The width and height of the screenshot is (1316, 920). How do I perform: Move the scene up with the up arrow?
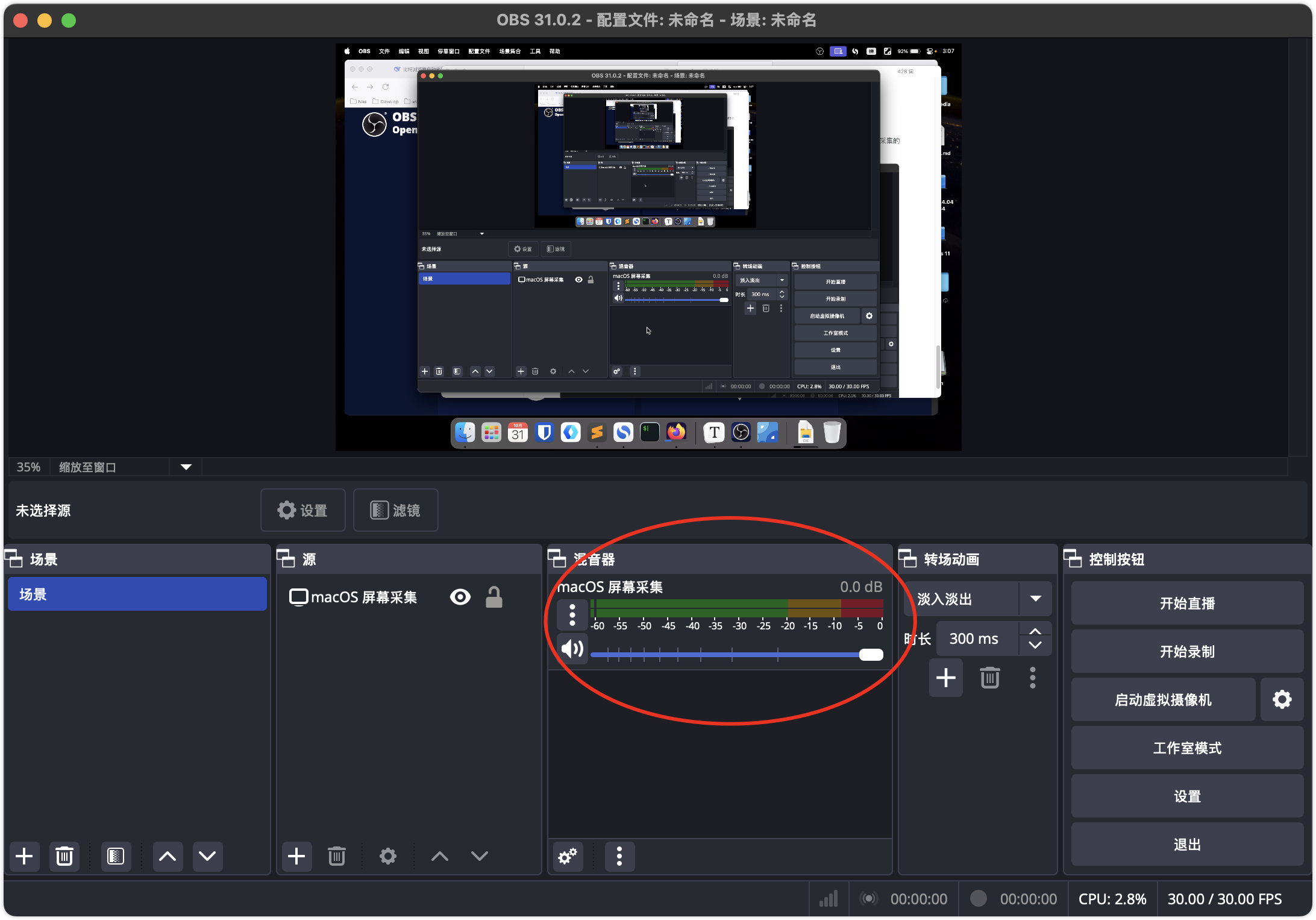coord(168,856)
